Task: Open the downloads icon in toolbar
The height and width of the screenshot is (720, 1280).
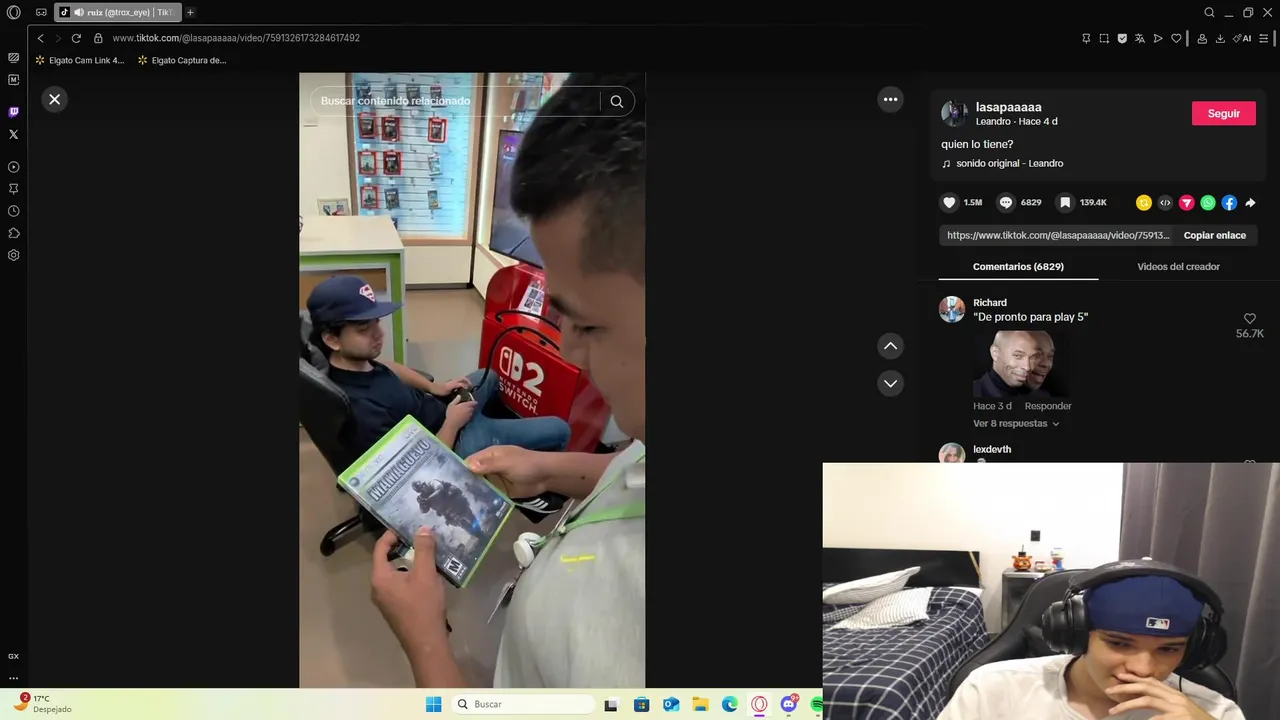Action: [1220, 38]
